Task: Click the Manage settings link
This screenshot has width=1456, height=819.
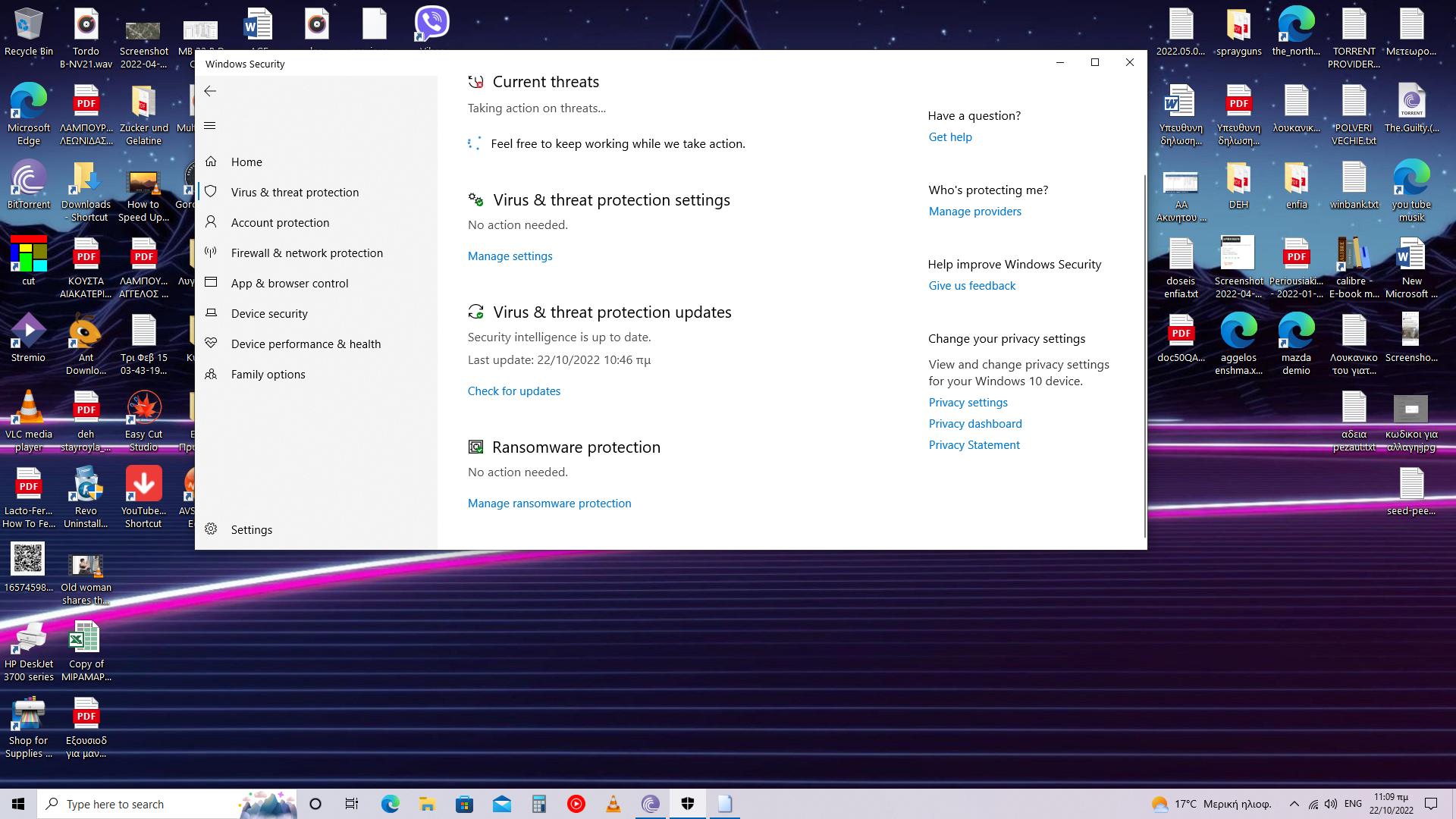Action: (x=510, y=256)
